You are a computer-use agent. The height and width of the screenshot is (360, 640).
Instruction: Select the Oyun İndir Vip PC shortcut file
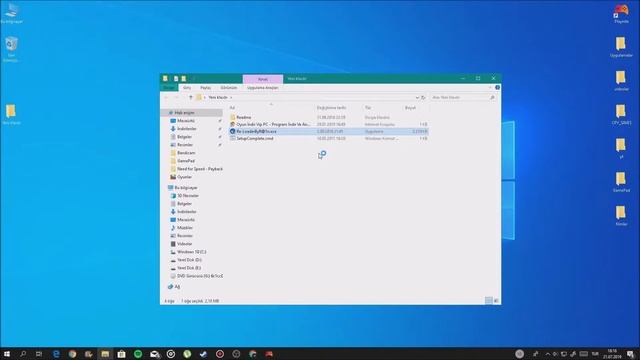tap(329, 124)
